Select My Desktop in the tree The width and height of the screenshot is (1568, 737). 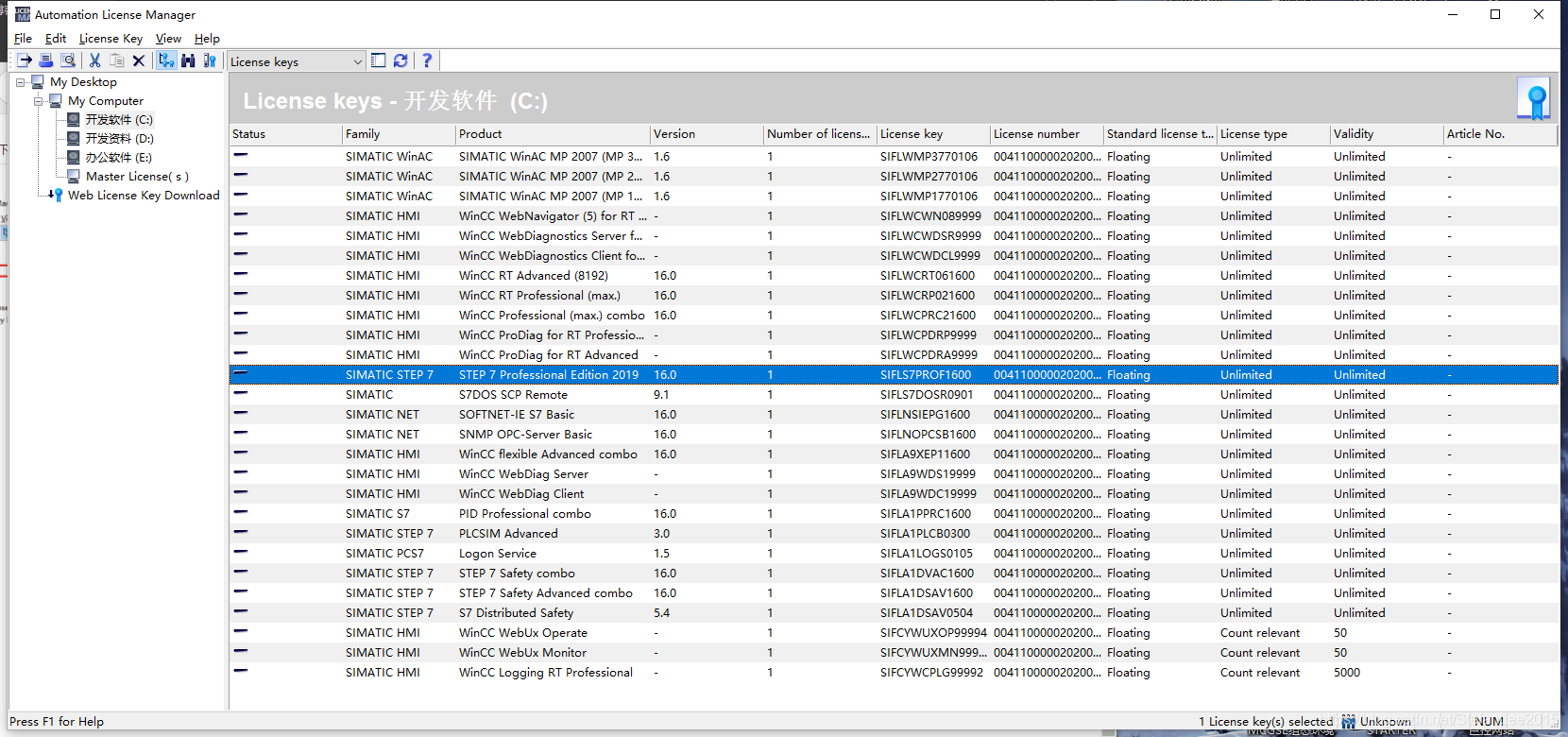(x=83, y=82)
